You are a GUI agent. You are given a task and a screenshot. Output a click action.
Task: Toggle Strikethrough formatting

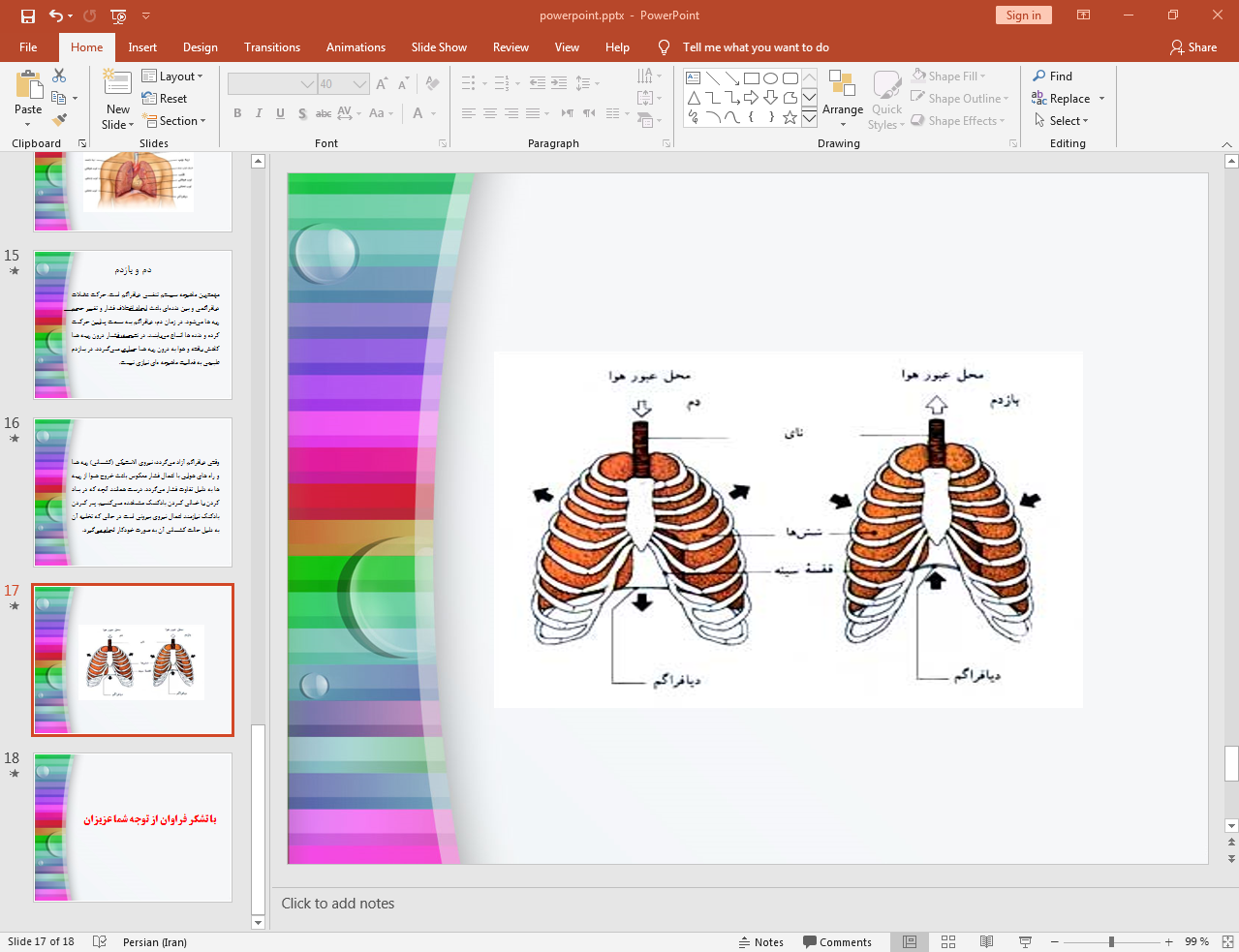tap(324, 113)
